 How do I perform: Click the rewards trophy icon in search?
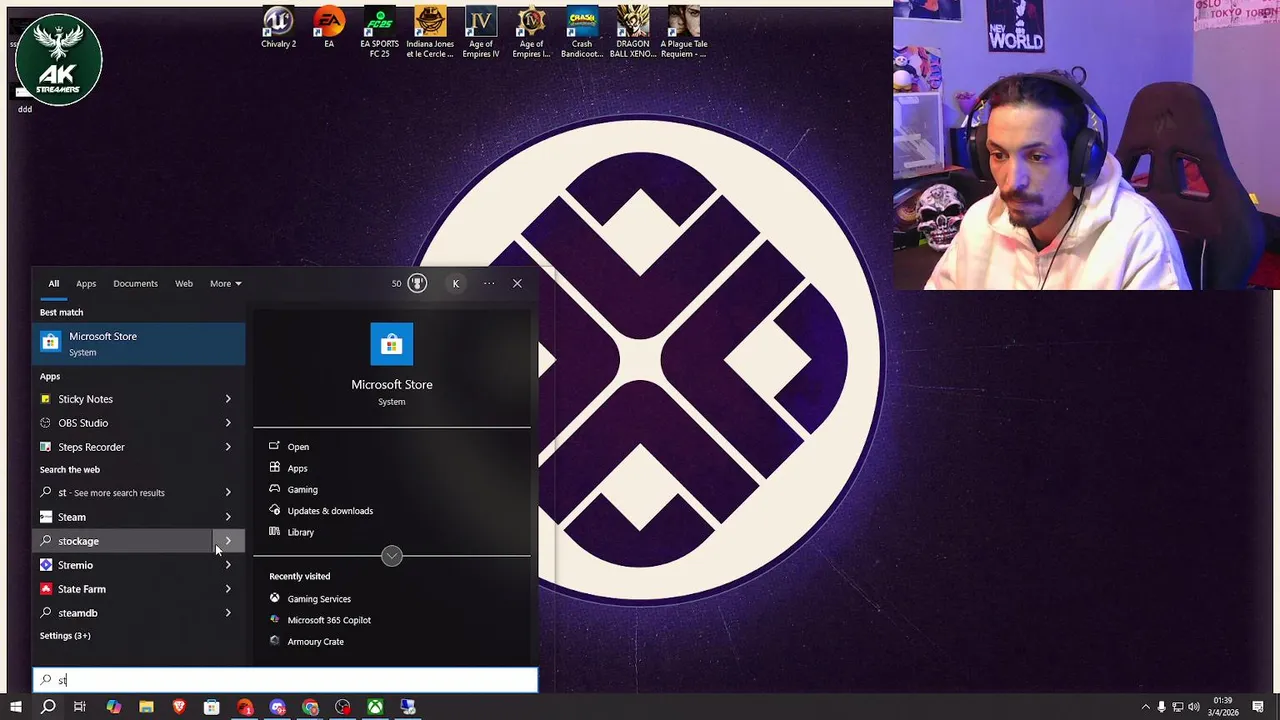tap(417, 283)
